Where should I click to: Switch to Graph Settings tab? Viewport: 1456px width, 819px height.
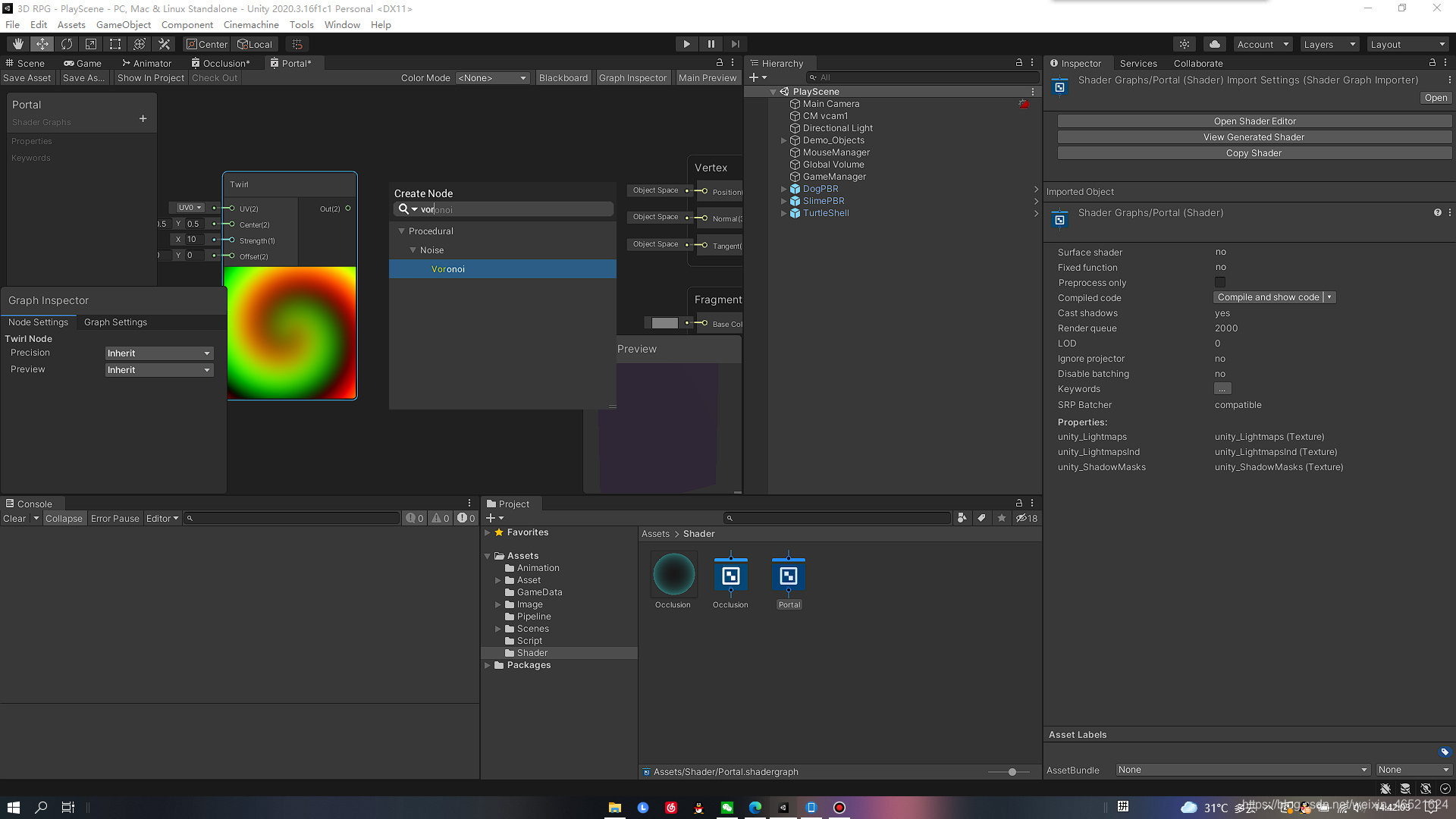pos(115,322)
